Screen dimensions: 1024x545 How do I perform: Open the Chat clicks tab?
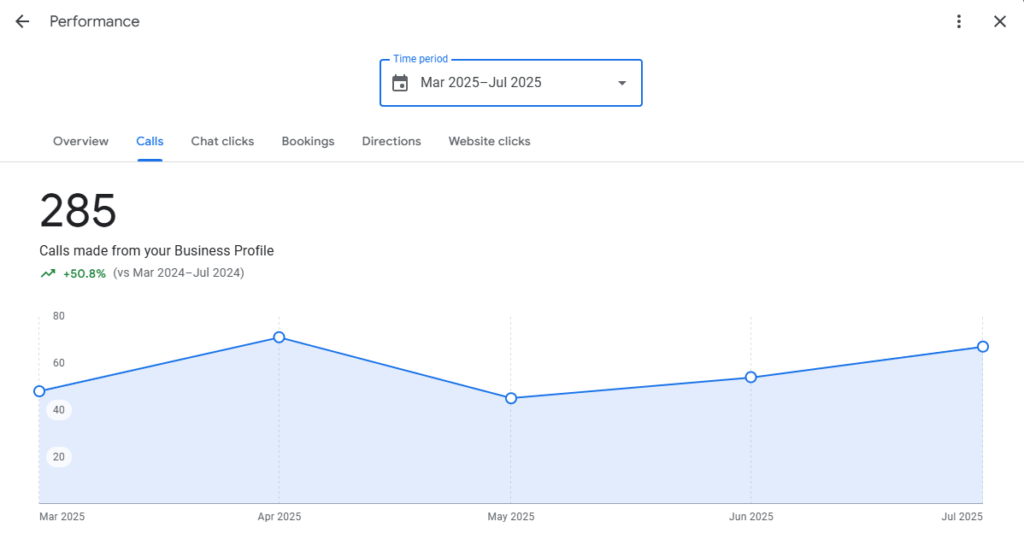[x=222, y=141]
